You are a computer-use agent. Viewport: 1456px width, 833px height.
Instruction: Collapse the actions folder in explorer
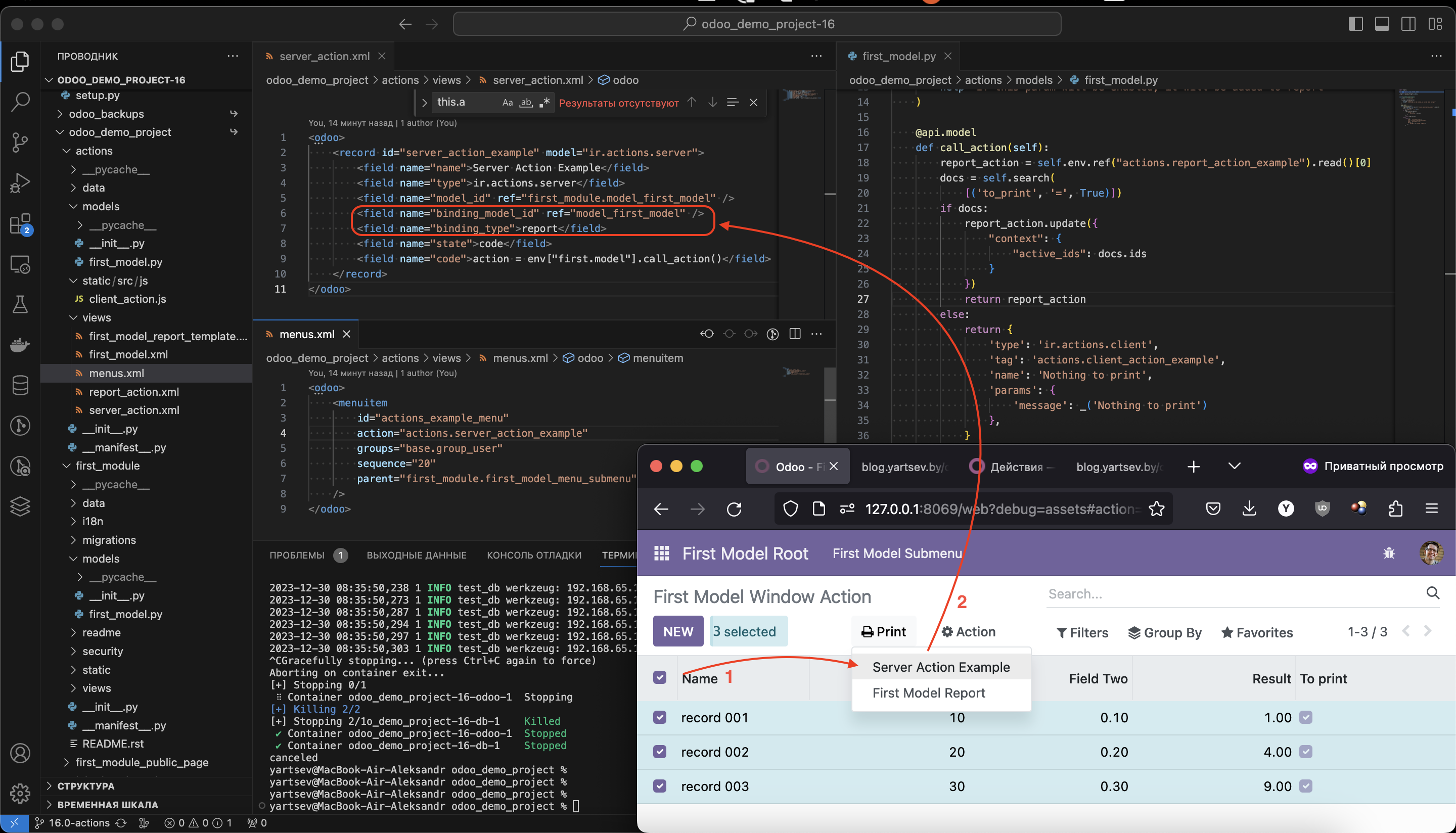click(x=94, y=151)
